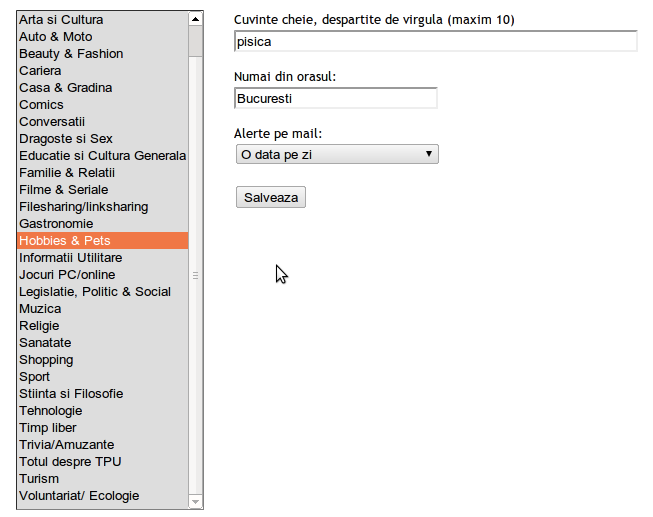Pick the Cariera list entry
Viewport: 653px width, 517px height.
click(x=102, y=71)
